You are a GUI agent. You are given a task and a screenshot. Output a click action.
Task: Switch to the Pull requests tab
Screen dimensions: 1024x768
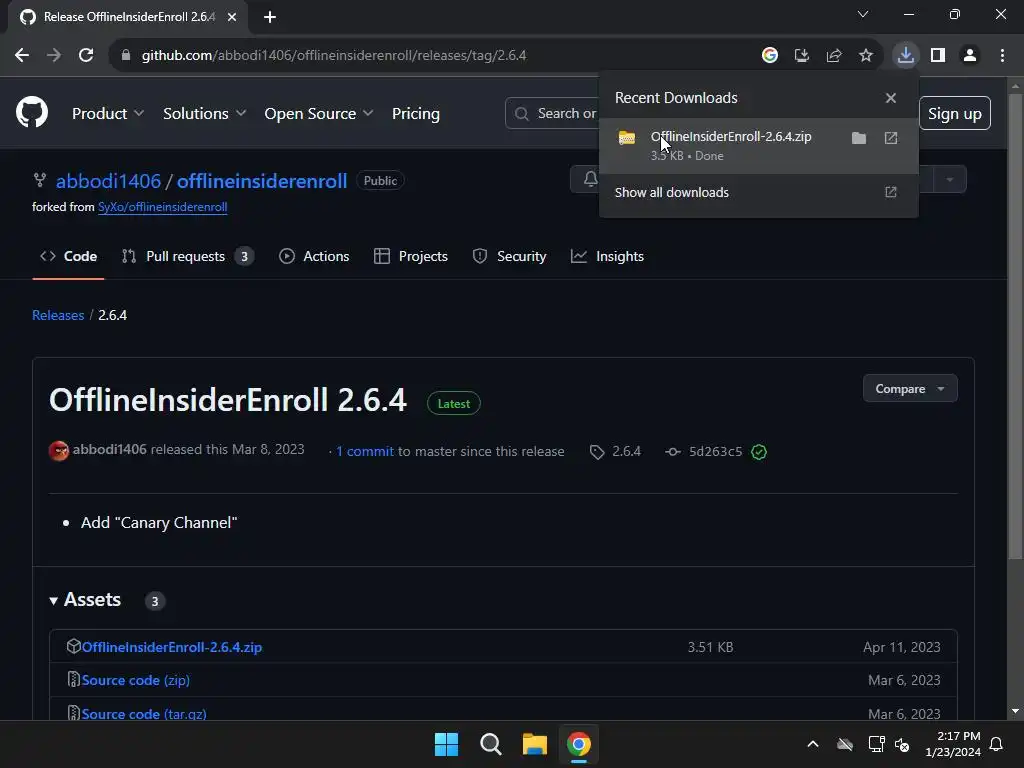pyautogui.click(x=187, y=257)
